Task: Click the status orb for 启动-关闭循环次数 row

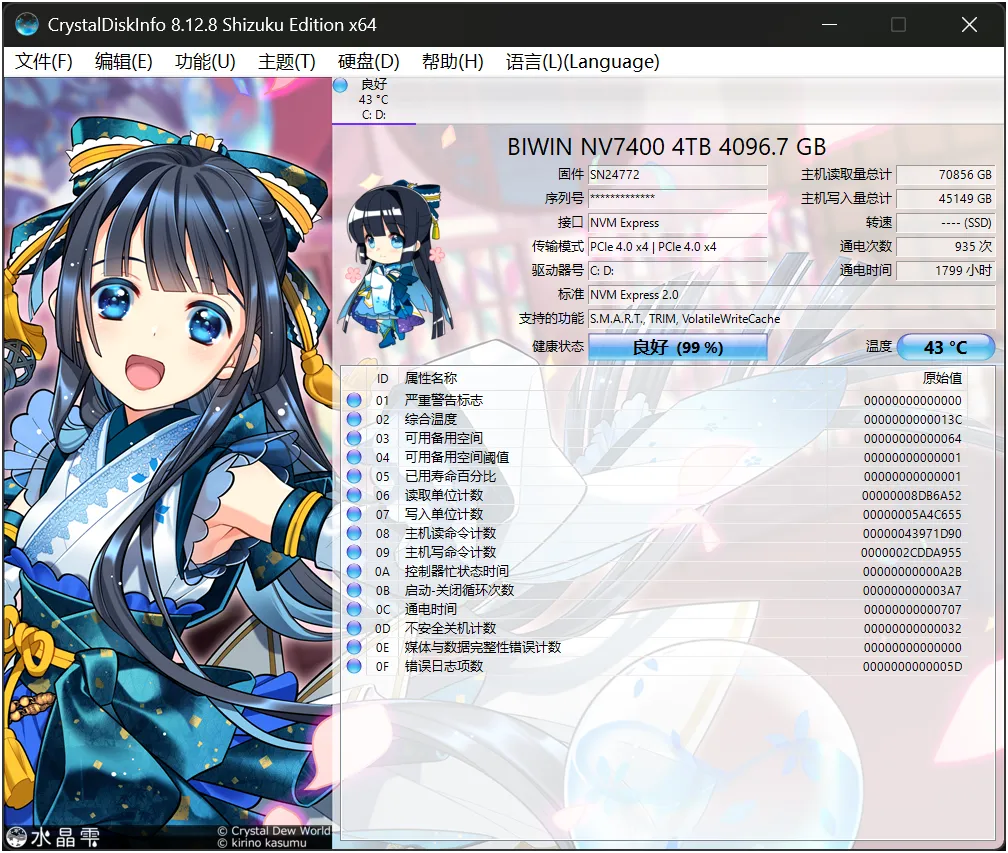Action: pos(354,590)
